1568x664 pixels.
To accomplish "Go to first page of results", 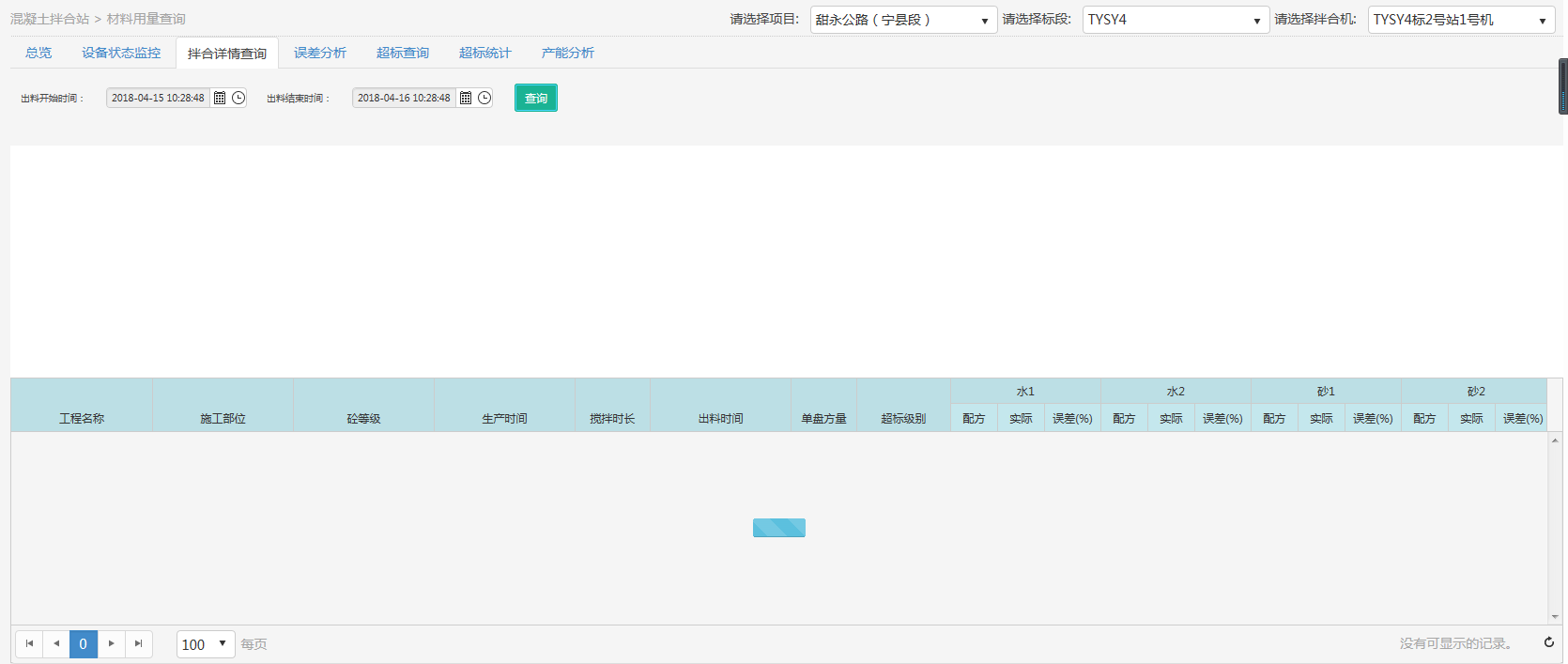I will [29, 644].
